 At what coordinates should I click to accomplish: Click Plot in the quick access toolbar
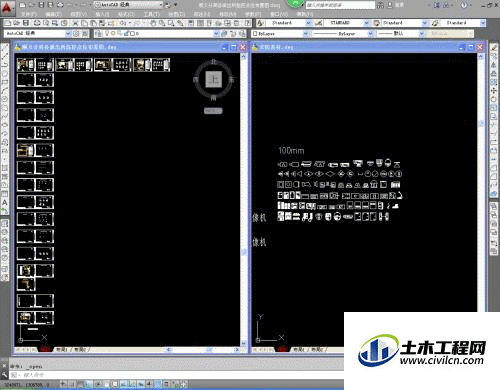coord(61,5)
